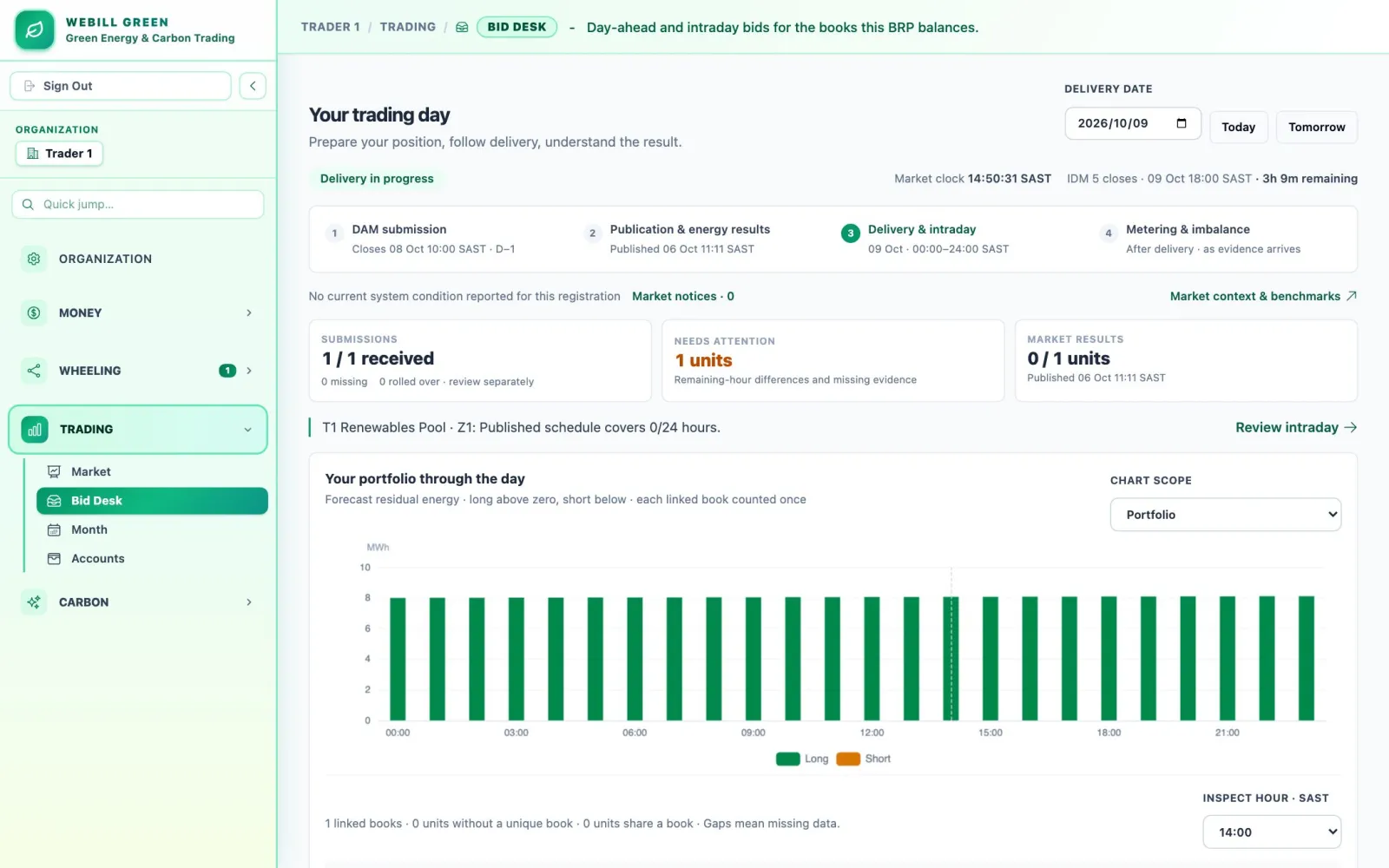This screenshot has height=868, width=1389.
Task: Open the delivery date calendar picker icon
Action: point(1182,123)
